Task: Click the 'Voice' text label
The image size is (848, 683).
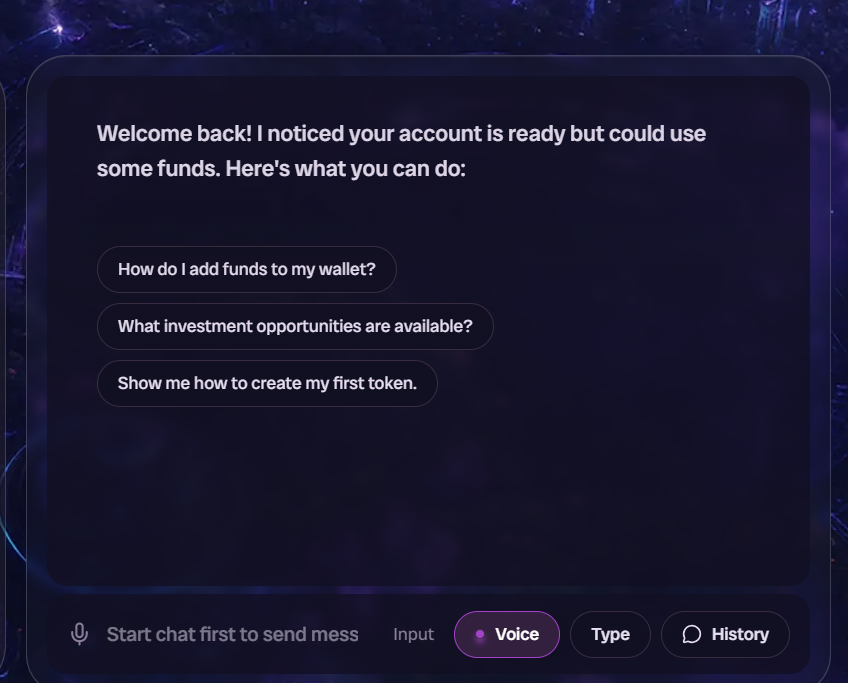Action: 517,634
